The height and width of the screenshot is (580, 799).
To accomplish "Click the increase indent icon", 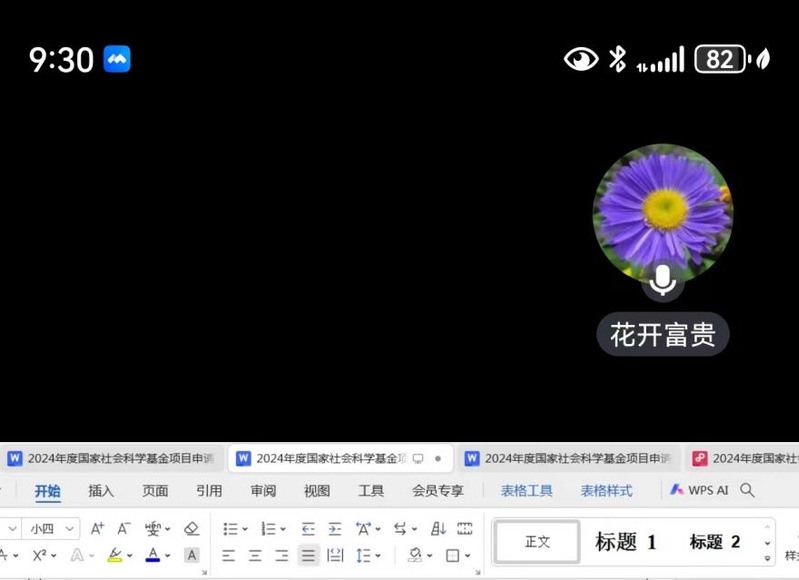I will [x=334, y=529].
